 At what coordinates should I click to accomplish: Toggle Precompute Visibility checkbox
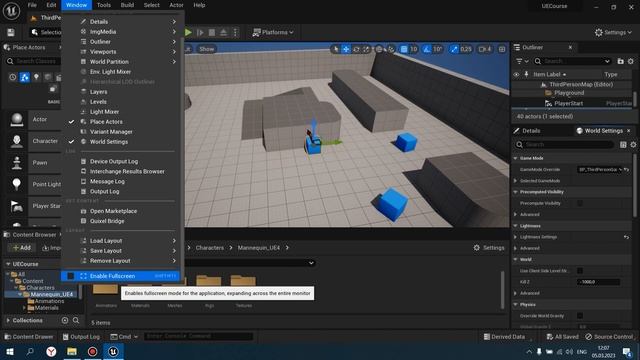point(580,203)
